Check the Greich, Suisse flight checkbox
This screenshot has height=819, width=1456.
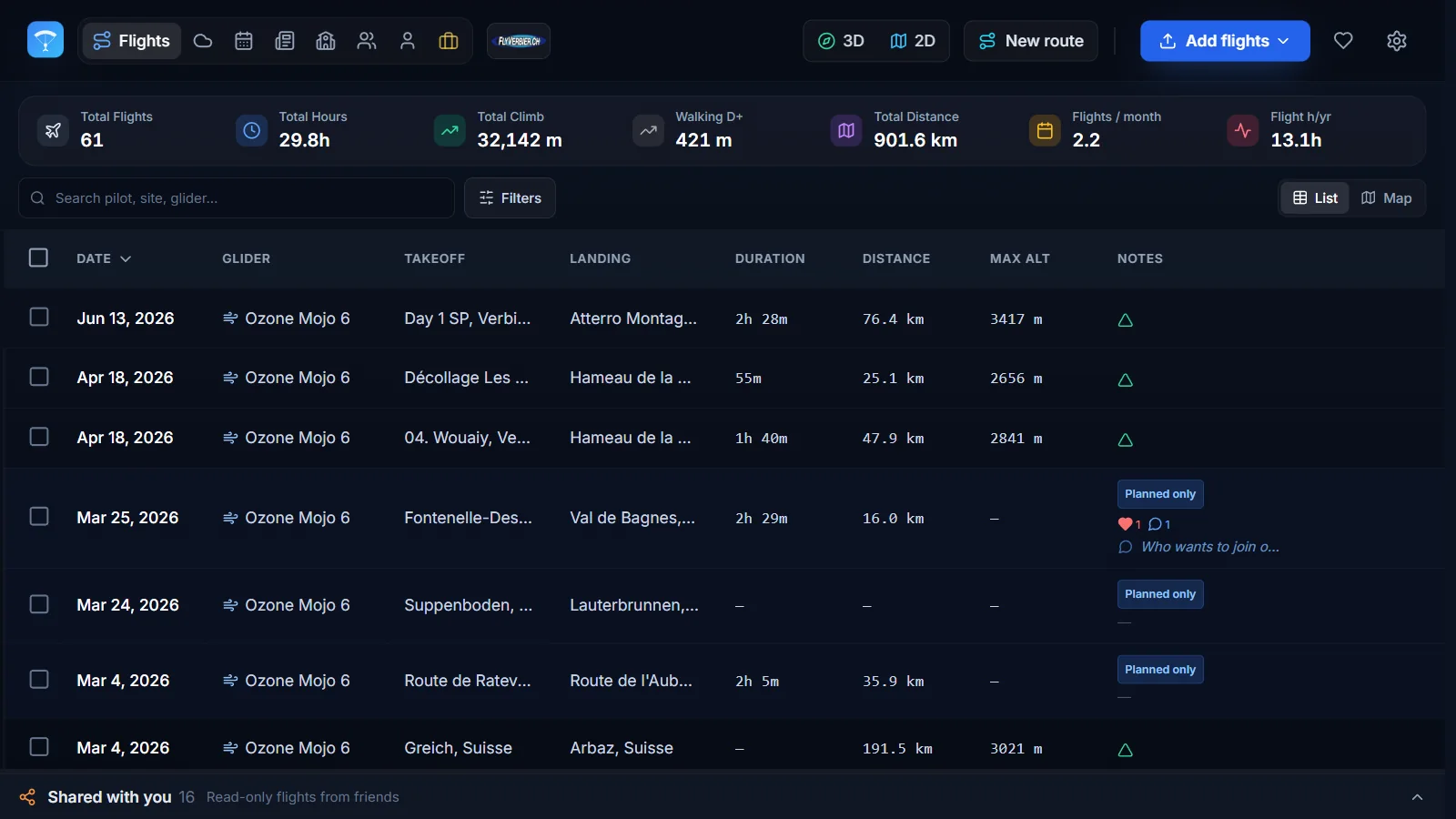click(39, 747)
